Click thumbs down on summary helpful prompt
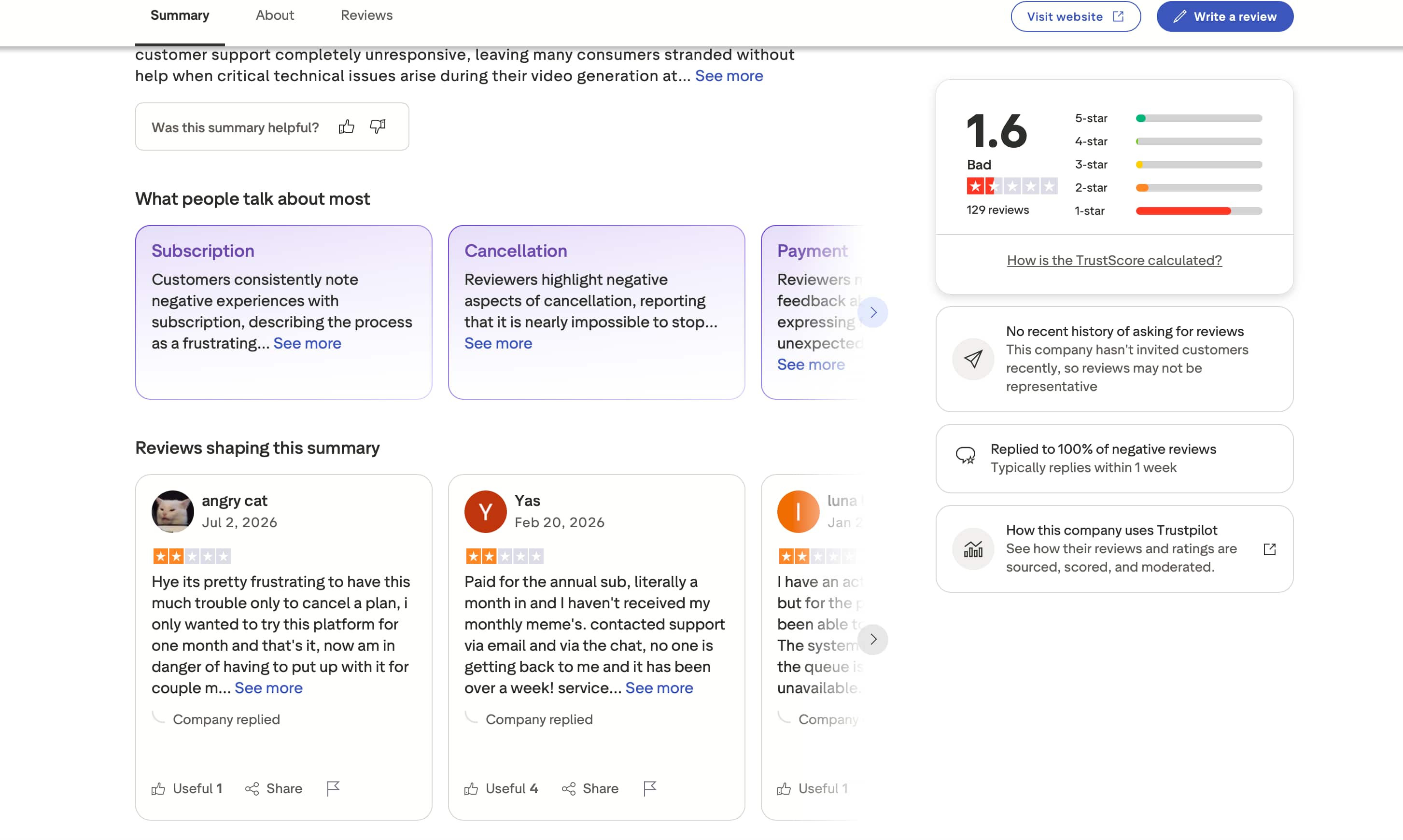Screen dimensions: 1403x840 [378, 127]
